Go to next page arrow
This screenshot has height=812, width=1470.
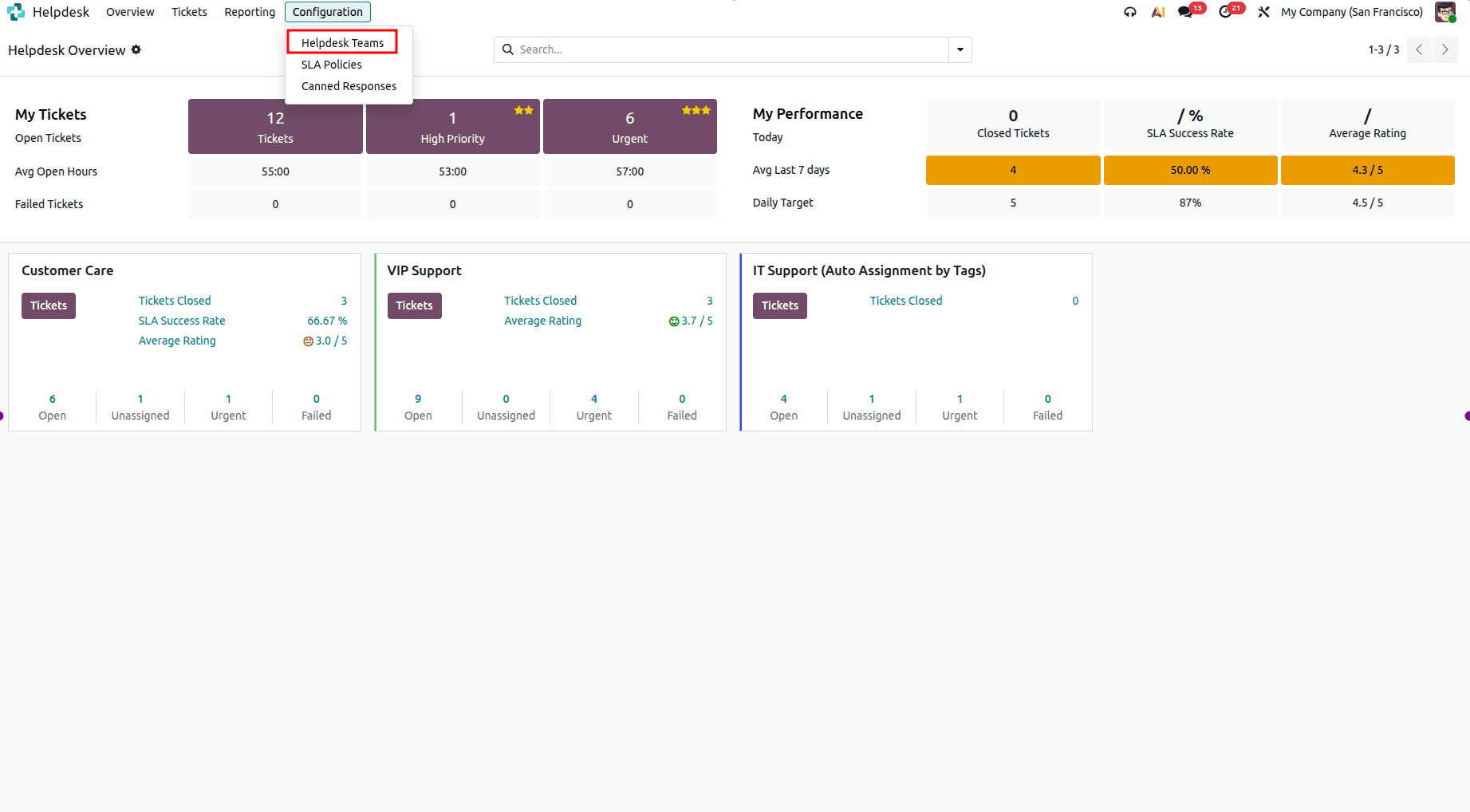pyautogui.click(x=1444, y=49)
